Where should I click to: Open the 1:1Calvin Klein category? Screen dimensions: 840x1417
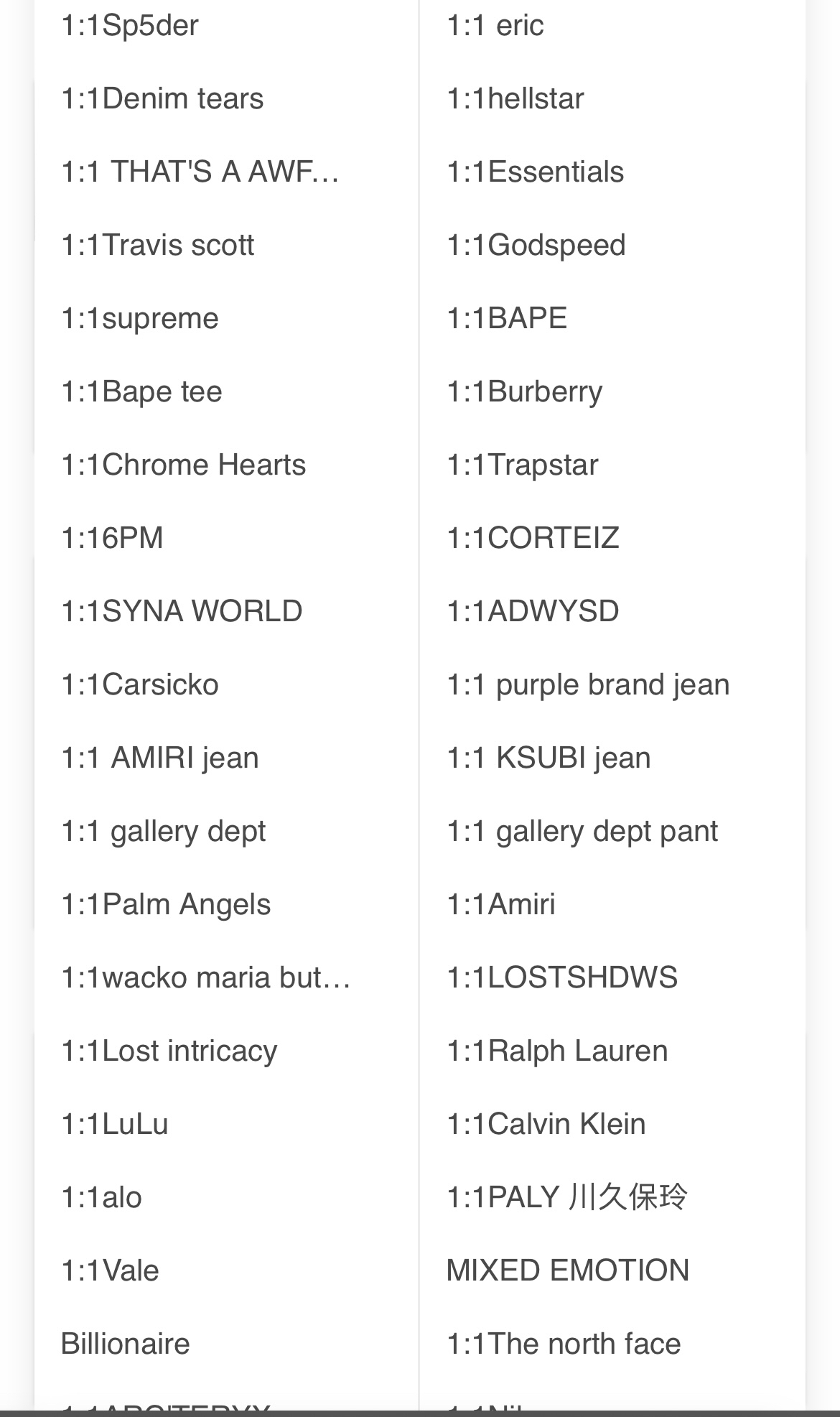pos(546,1125)
